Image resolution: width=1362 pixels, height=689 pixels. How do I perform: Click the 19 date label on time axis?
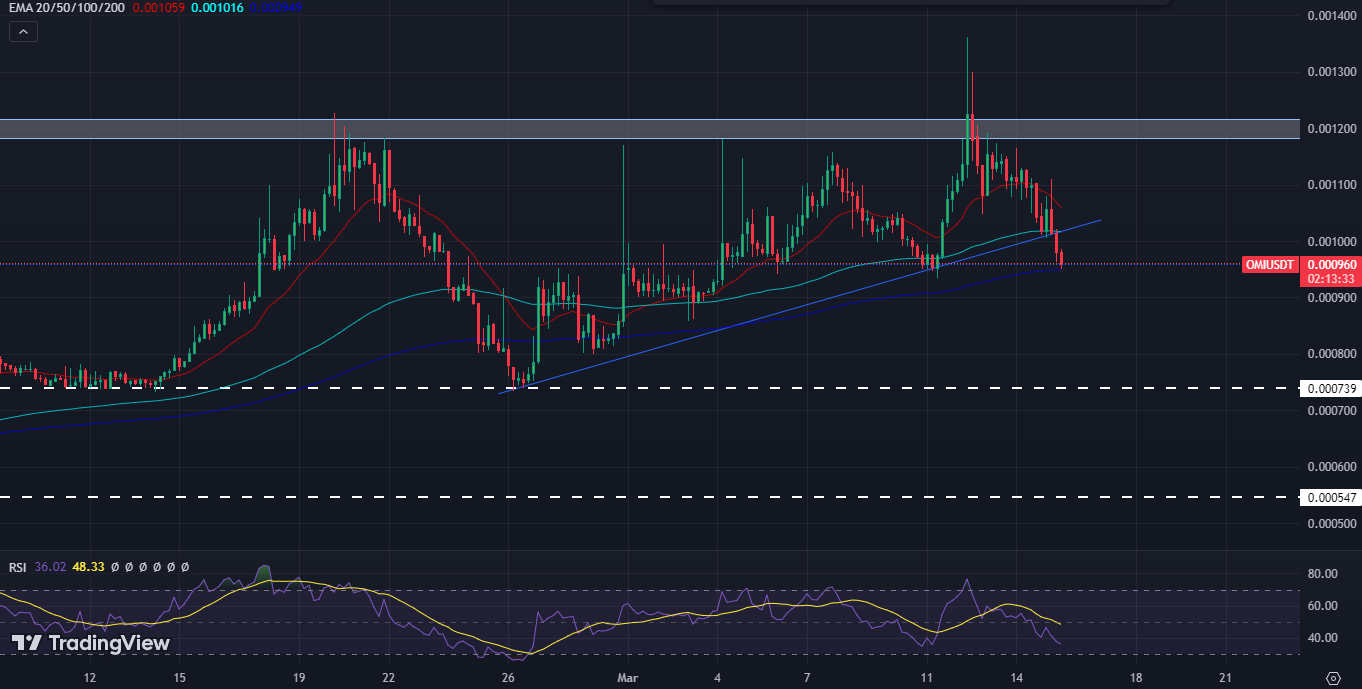[299, 677]
